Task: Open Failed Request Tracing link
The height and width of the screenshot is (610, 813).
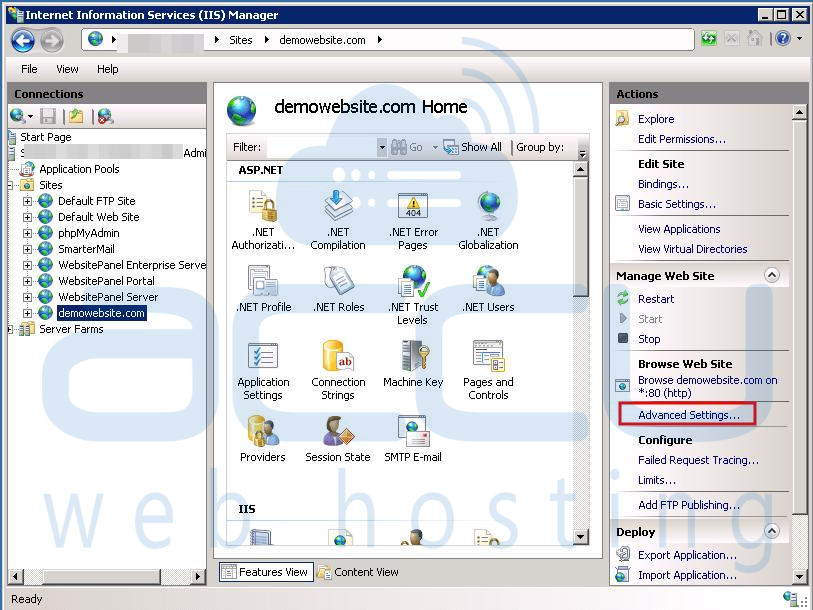Action: (698, 460)
